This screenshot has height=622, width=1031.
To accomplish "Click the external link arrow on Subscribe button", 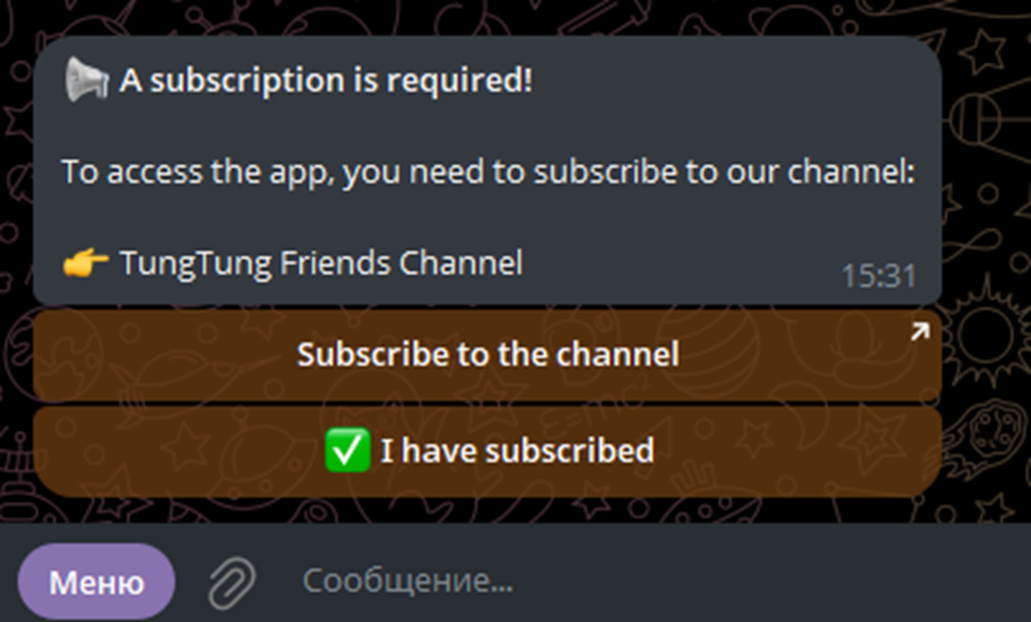I will coord(920,331).
